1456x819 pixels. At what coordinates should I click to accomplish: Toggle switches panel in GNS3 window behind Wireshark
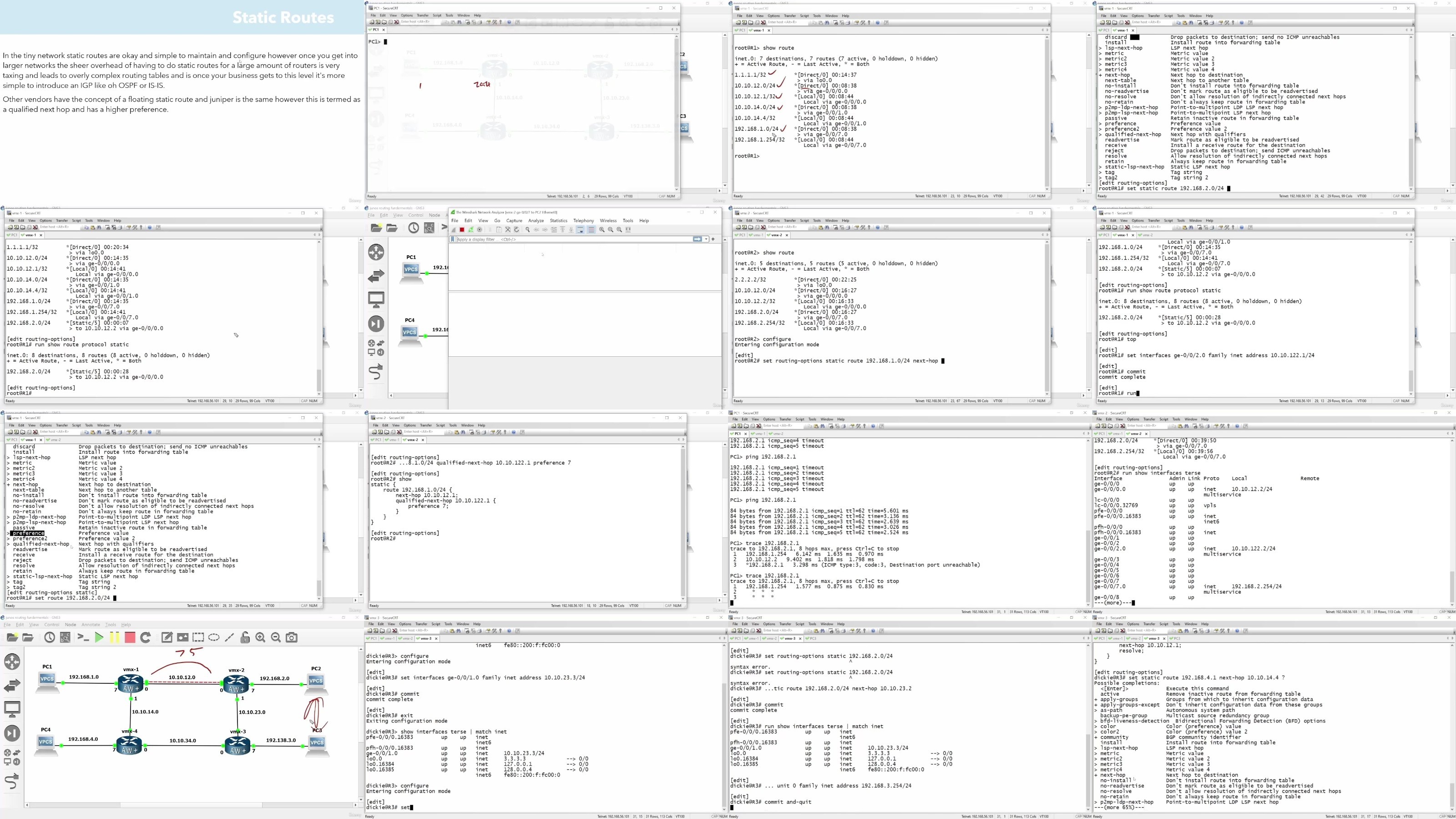(376, 276)
